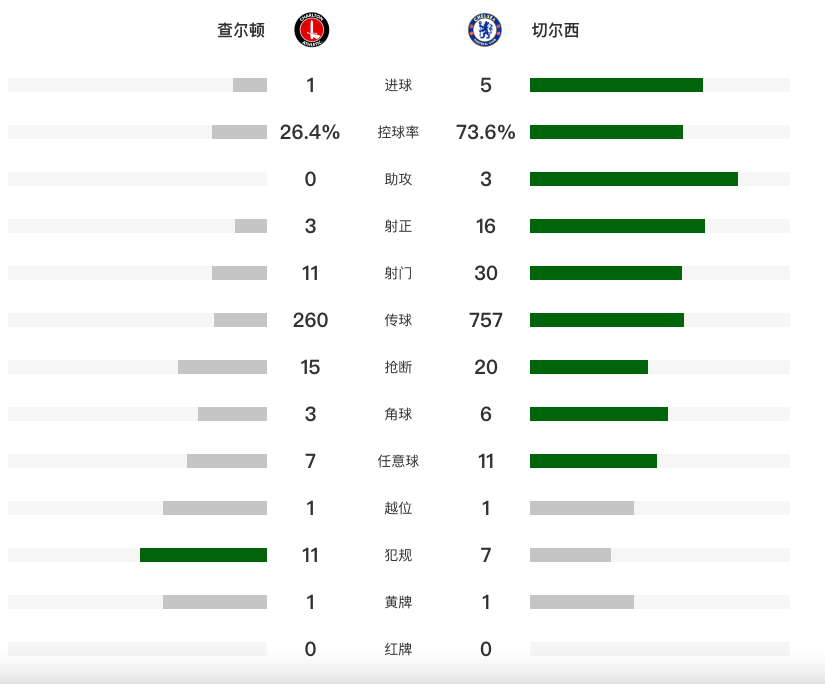Click Chelsea's green assists bar
825x684 pixels.
pos(633,179)
